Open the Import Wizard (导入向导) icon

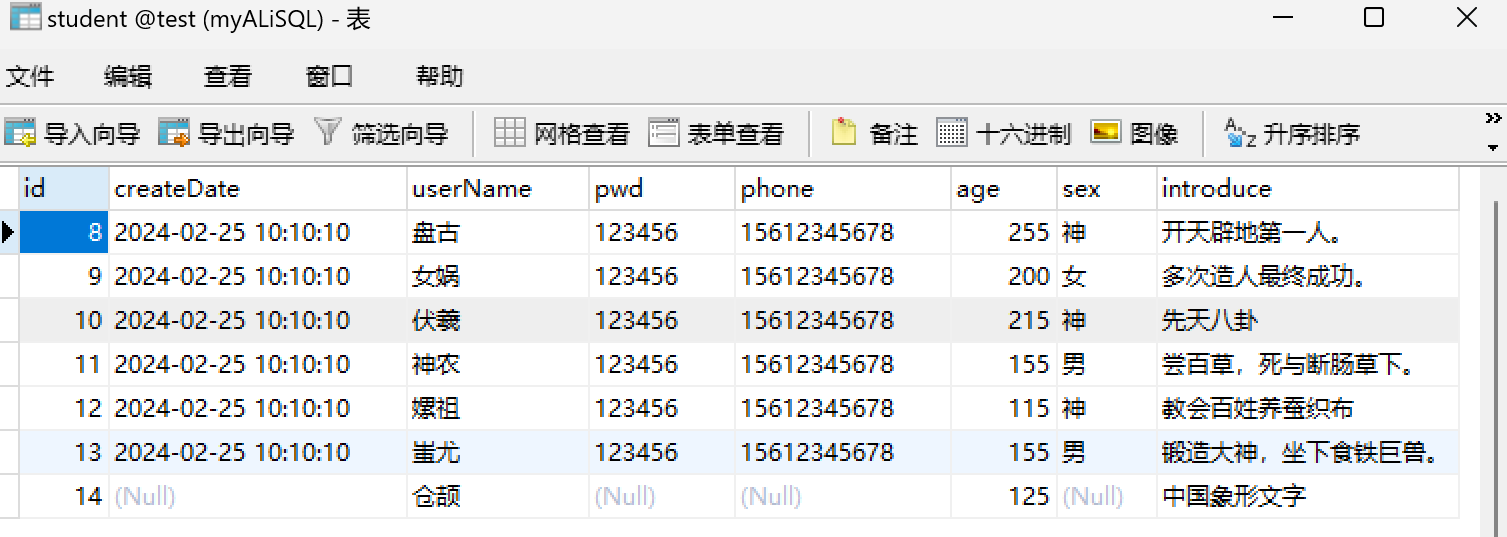20,132
